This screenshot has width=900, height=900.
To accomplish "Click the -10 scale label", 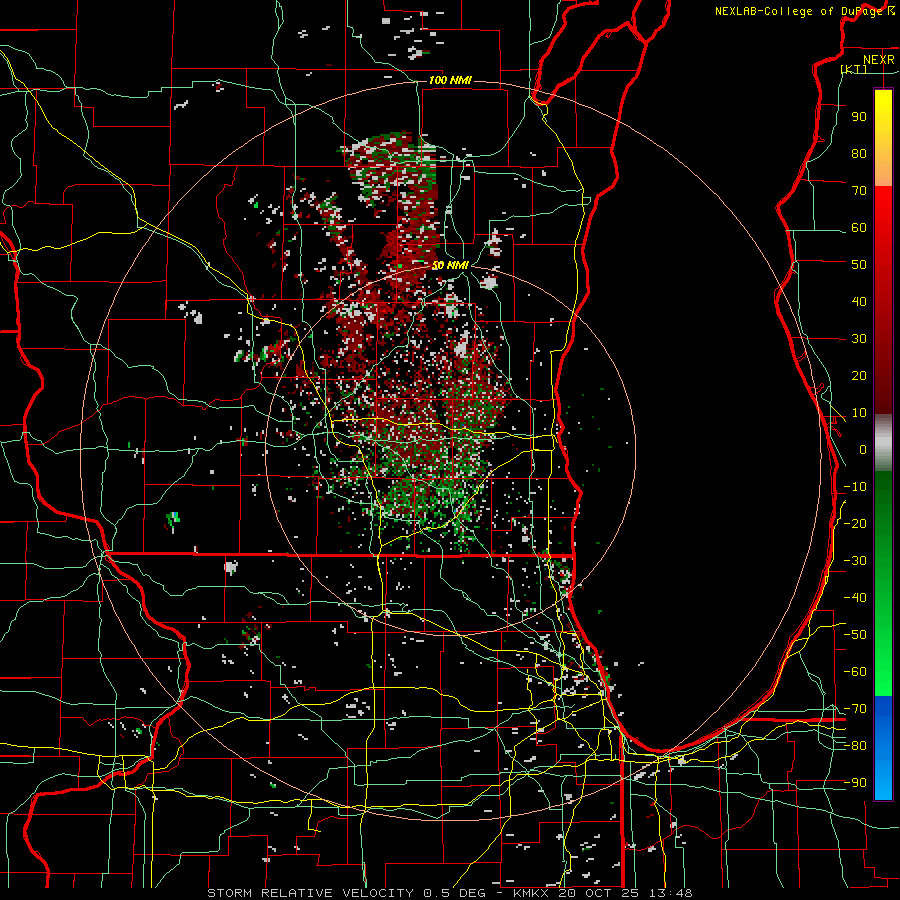I will coord(855,487).
